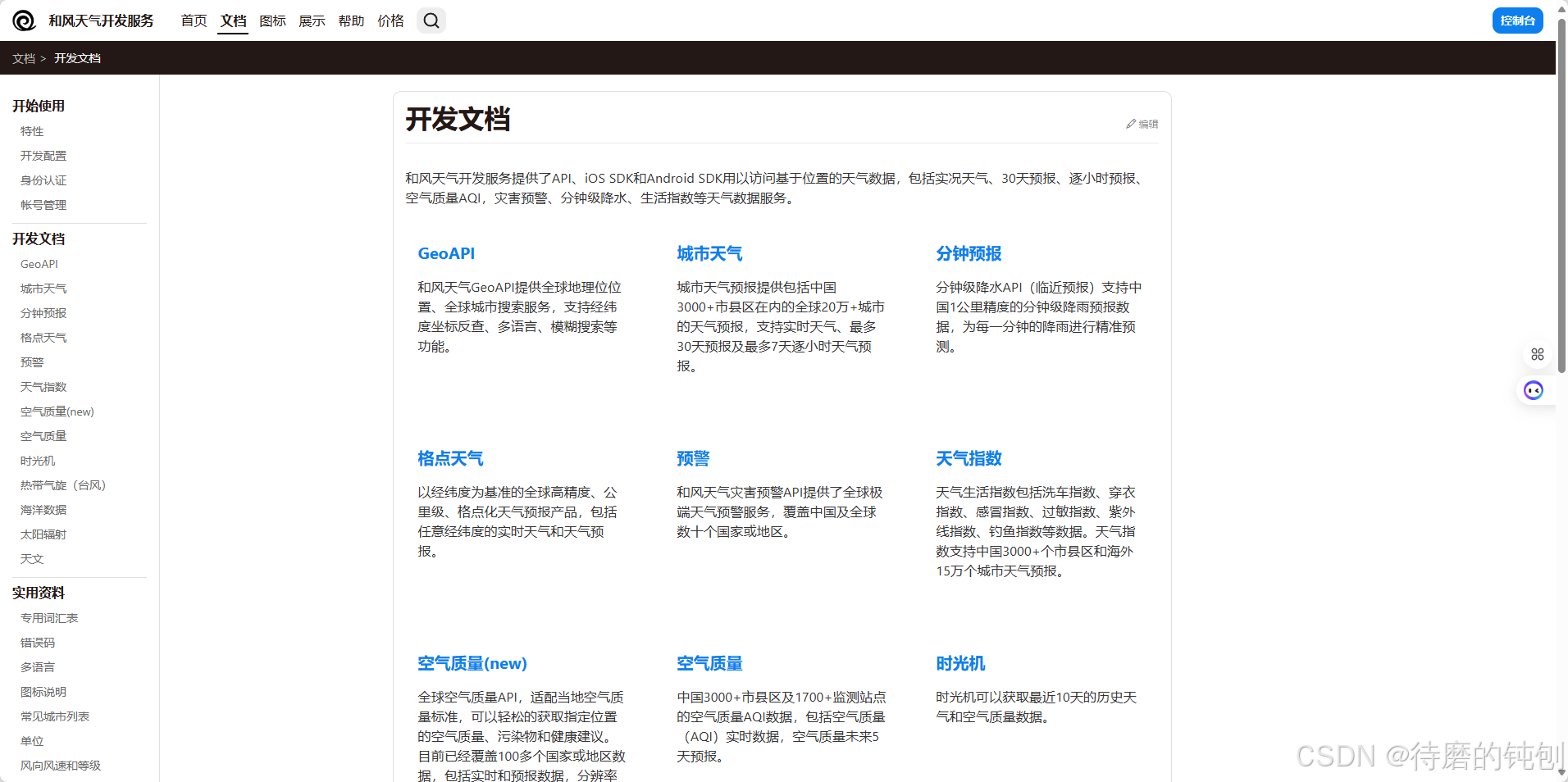Select 特性 in the sidebar
The width and height of the screenshot is (1568, 782).
32,131
